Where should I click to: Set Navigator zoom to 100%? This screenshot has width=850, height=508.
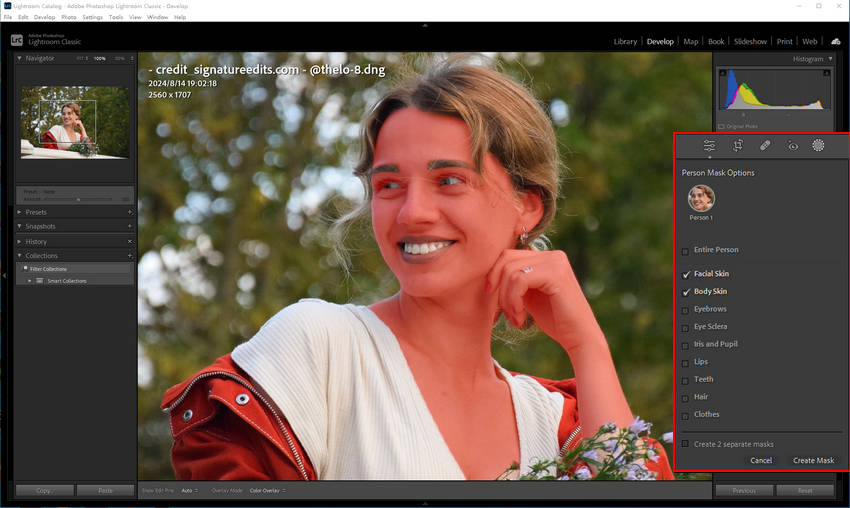(x=100, y=58)
